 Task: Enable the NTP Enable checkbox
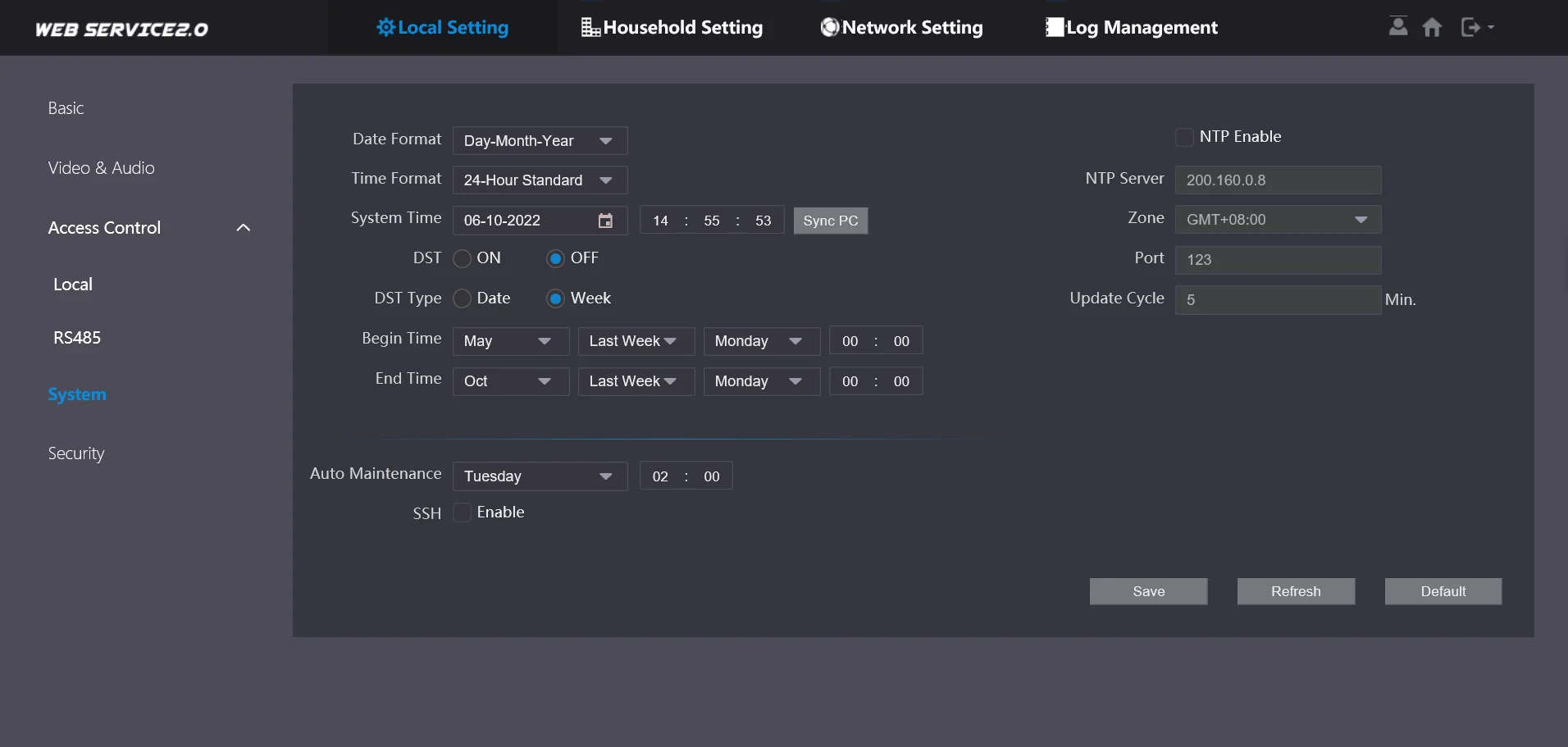(1184, 137)
